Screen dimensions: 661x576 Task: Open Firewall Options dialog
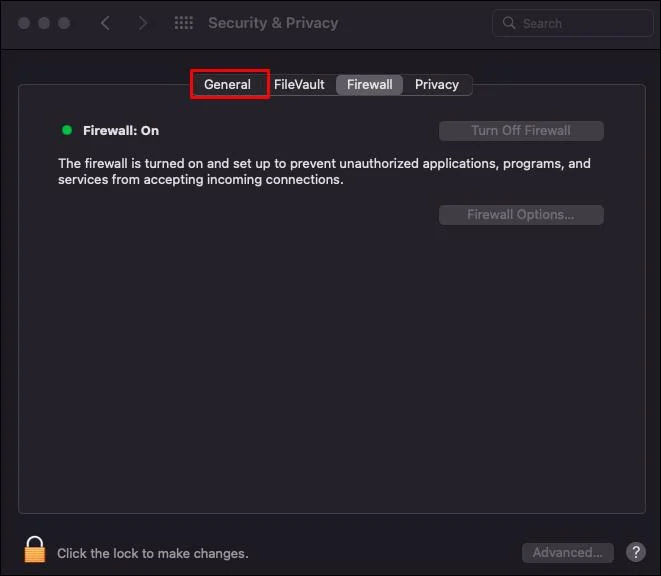point(521,215)
